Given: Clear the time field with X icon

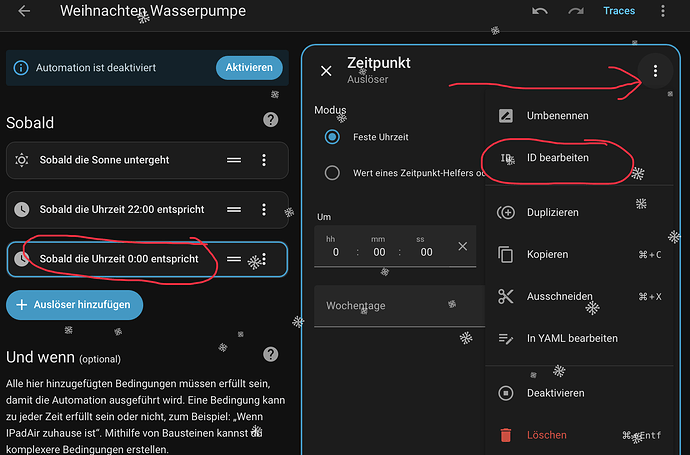Looking at the screenshot, I should 462,246.
